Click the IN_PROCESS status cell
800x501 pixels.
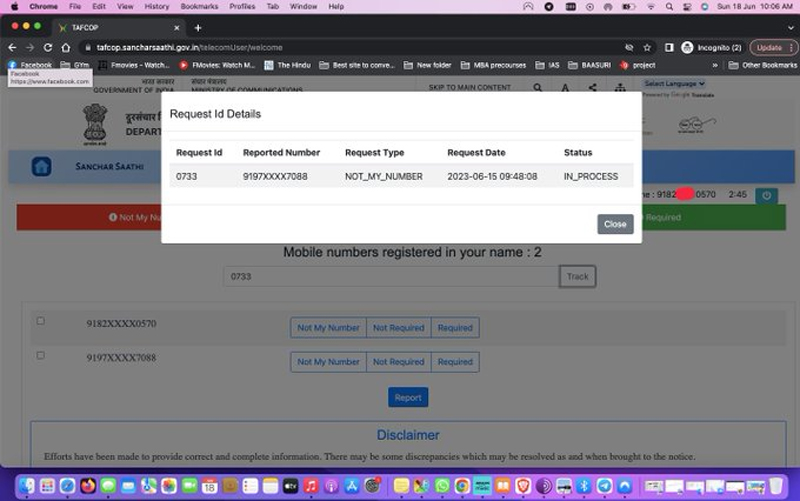(591, 177)
